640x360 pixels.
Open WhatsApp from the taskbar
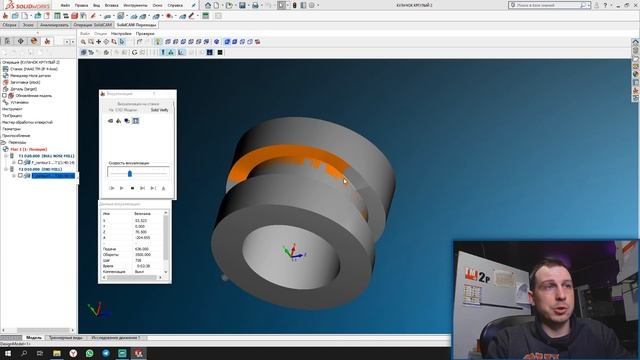[89, 353]
